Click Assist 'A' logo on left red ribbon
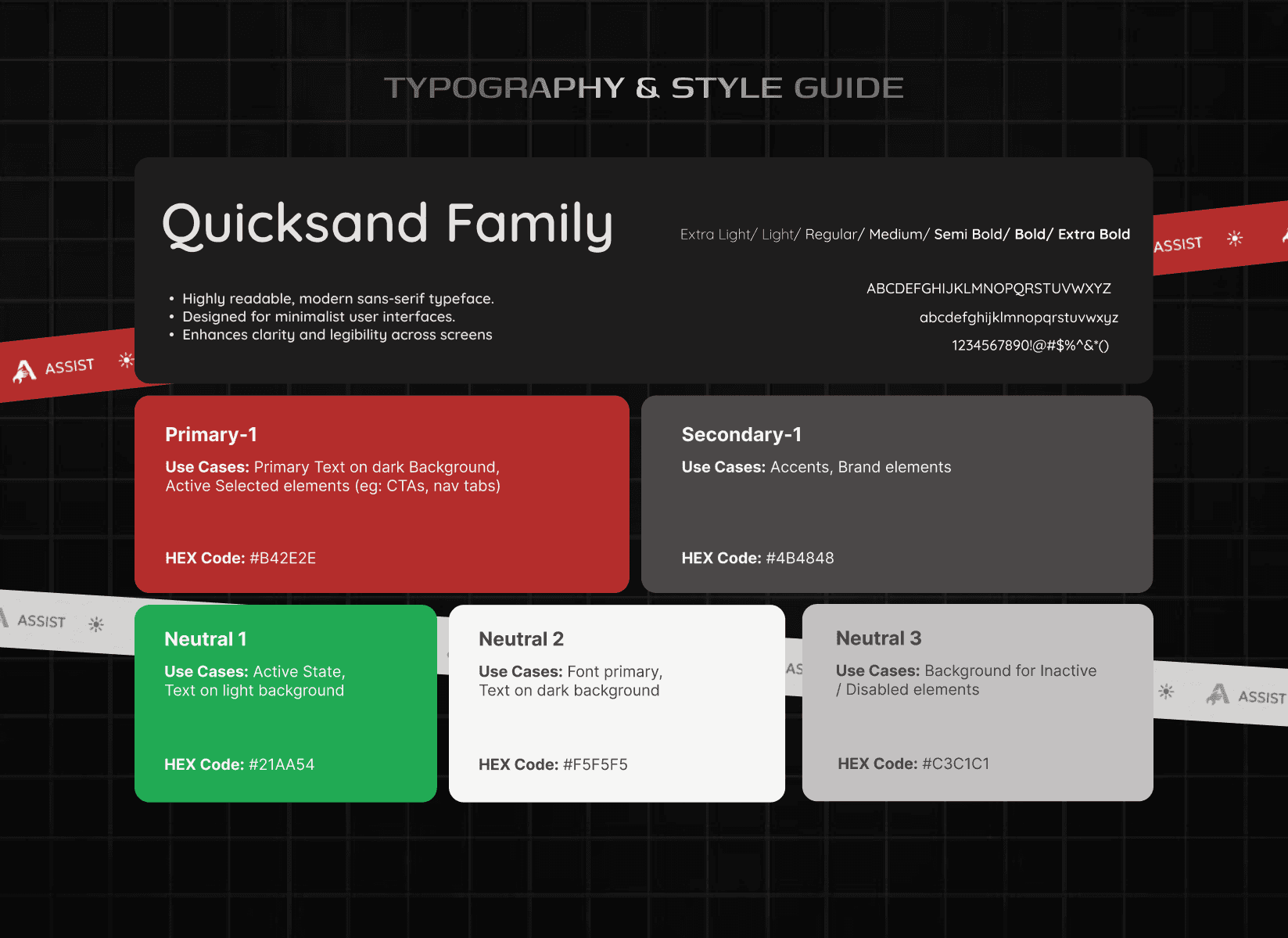Image resolution: width=1288 pixels, height=938 pixels. pyautogui.click(x=24, y=371)
